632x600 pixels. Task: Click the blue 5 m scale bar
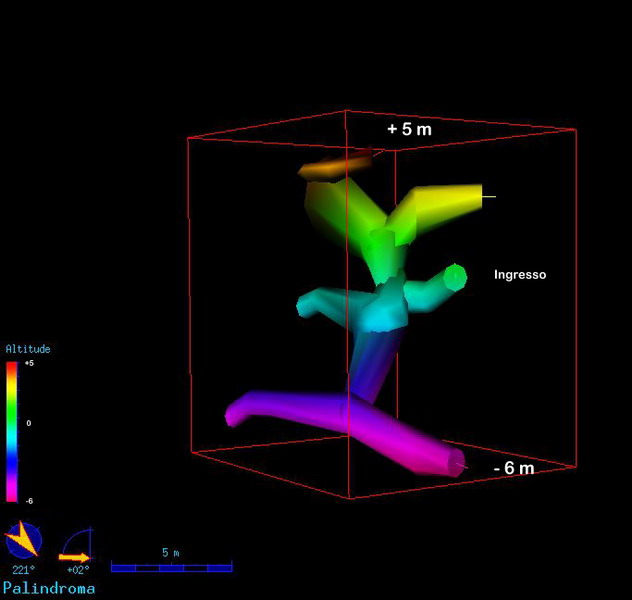172,568
